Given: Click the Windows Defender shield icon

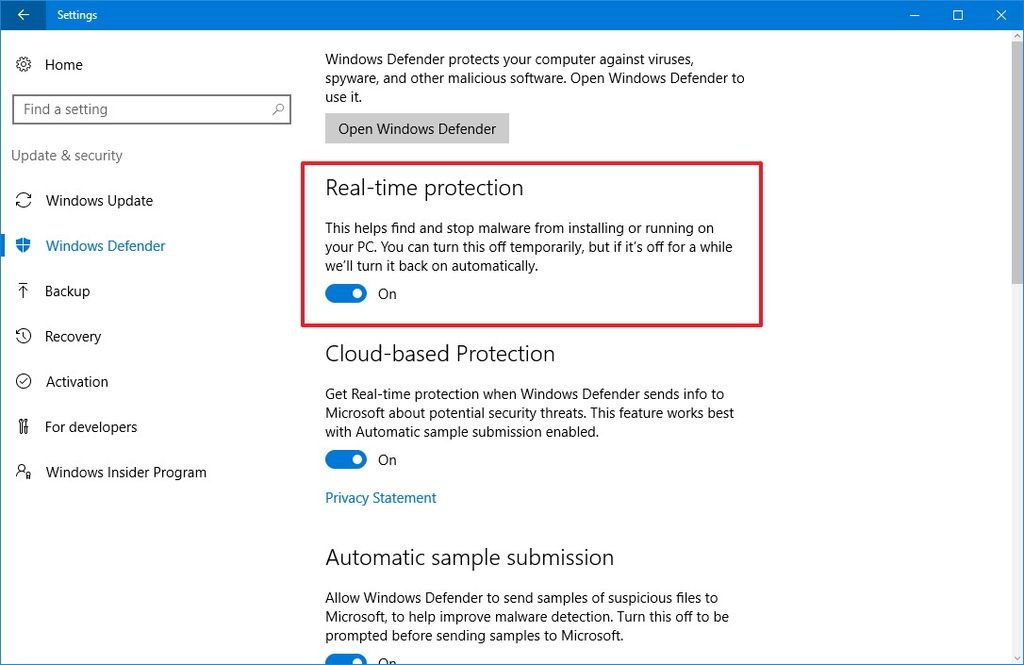Looking at the screenshot, I should tap(23, 246).
